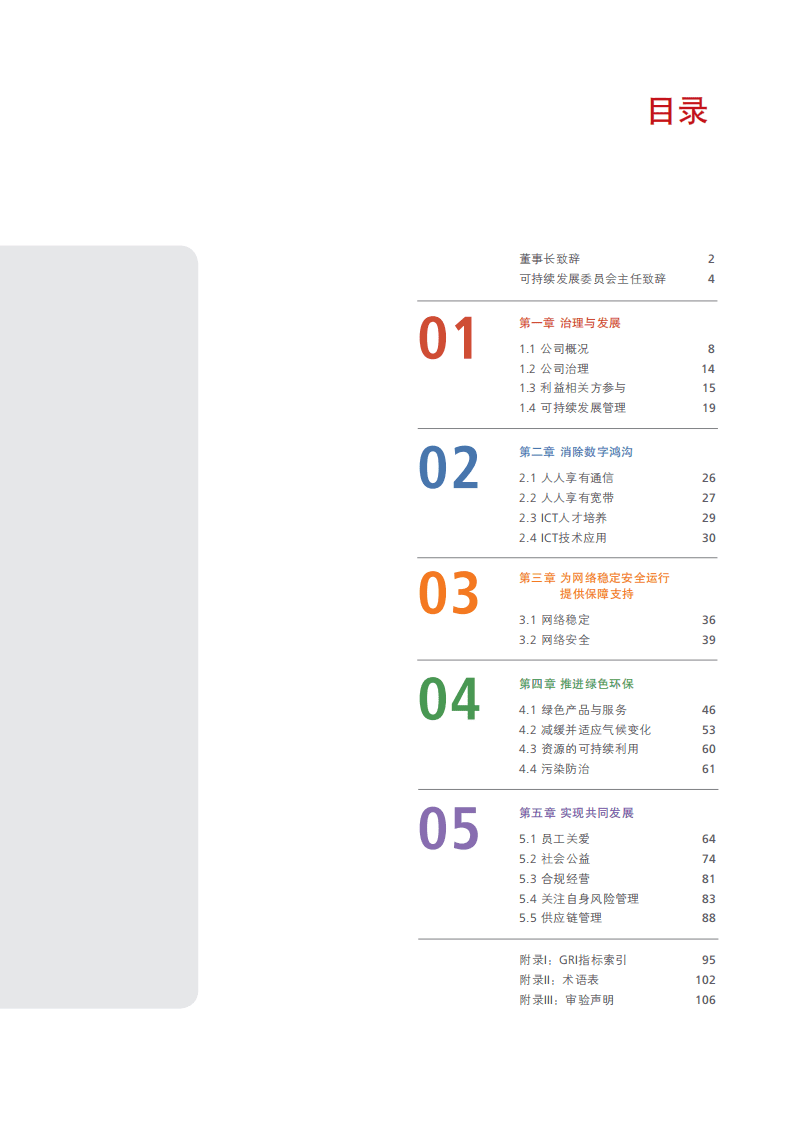Viewport: 793px width, 1122px height.
Task: Open section 2.4 ICT技术应用
Action: point(563,538)
